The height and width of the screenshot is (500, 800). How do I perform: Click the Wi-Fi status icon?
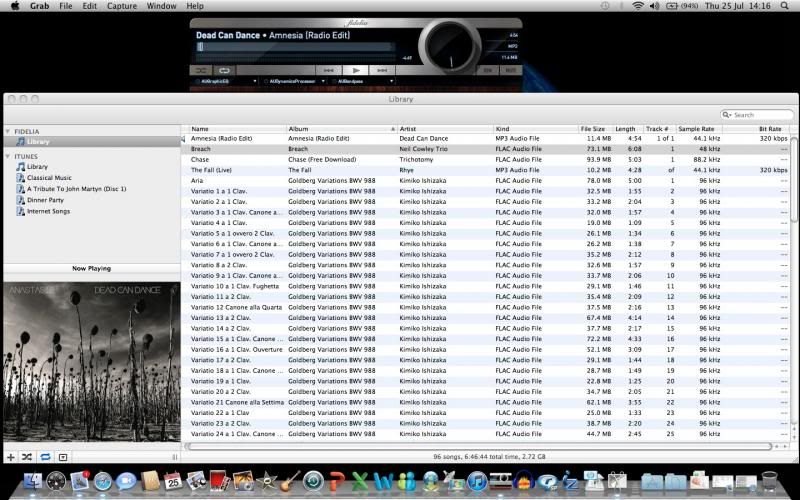[638, 6]
